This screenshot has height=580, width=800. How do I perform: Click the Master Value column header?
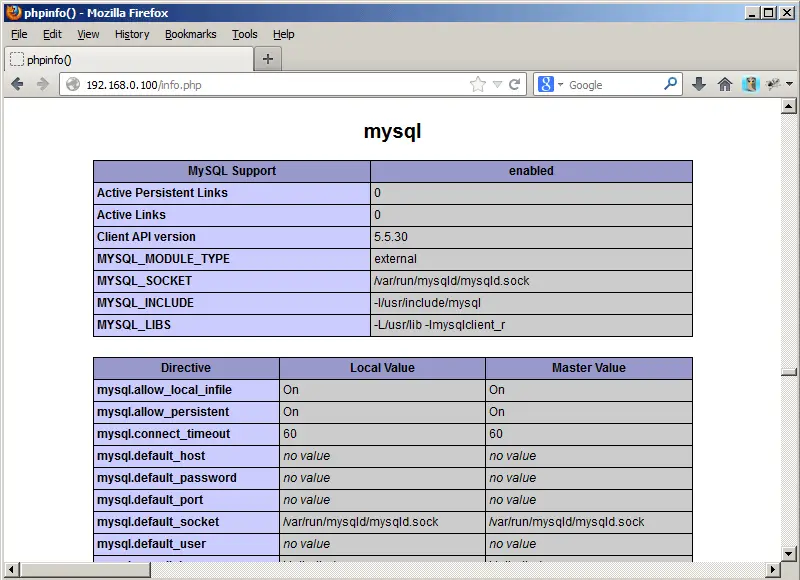[x=589, y=368]
